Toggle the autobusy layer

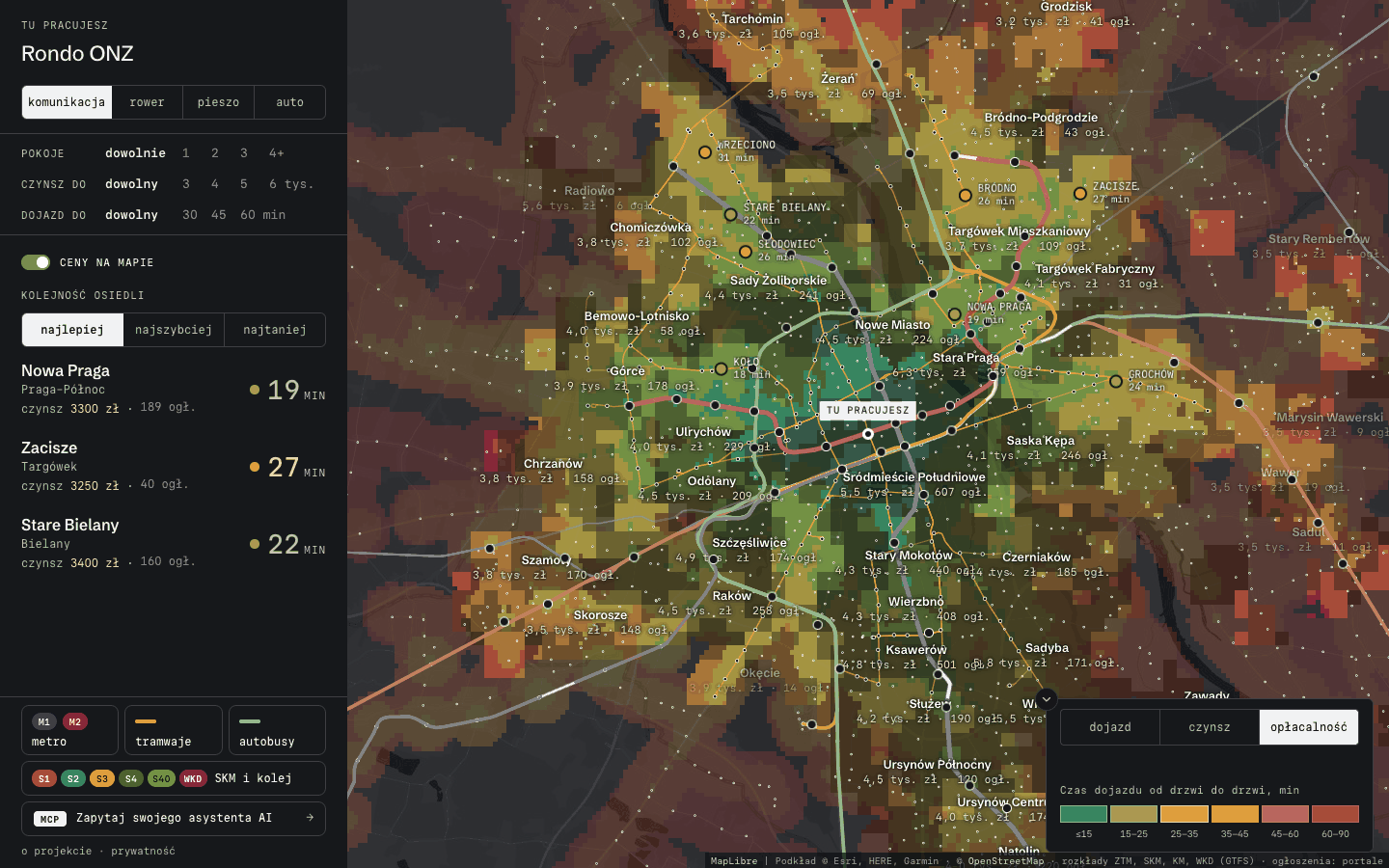[x=277, y=730]
